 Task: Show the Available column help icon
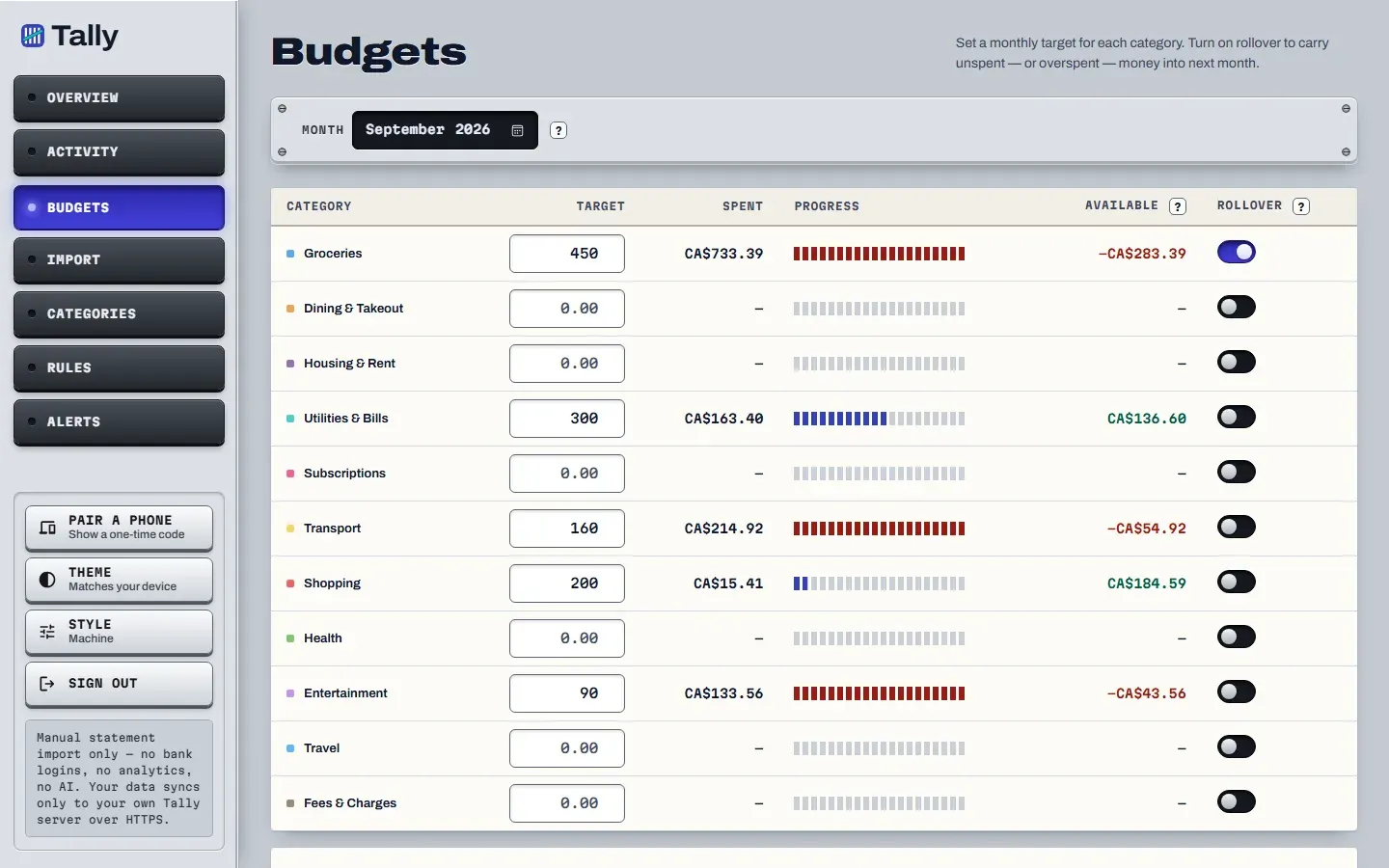coord(1178,206)
